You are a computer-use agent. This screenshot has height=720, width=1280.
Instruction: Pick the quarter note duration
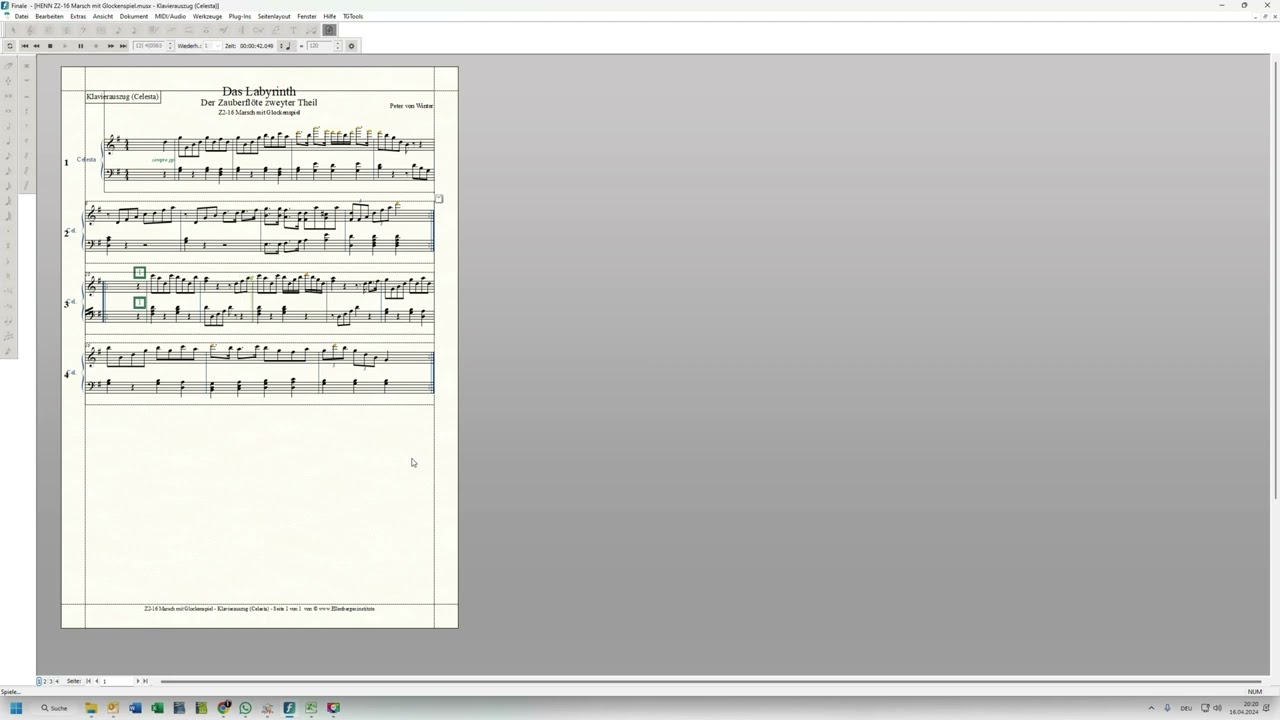tap(8, 141)
